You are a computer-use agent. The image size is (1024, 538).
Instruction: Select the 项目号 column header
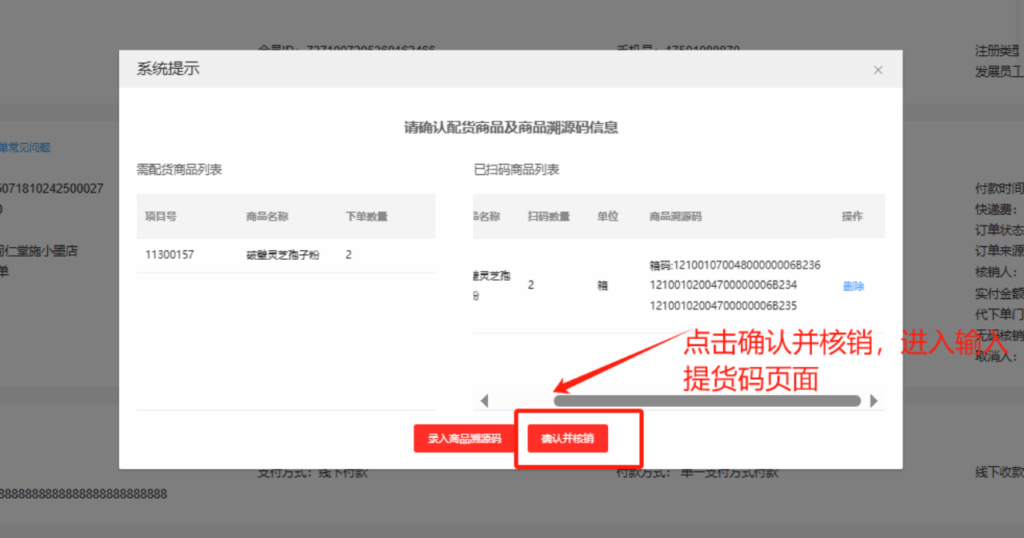(161, 216)
